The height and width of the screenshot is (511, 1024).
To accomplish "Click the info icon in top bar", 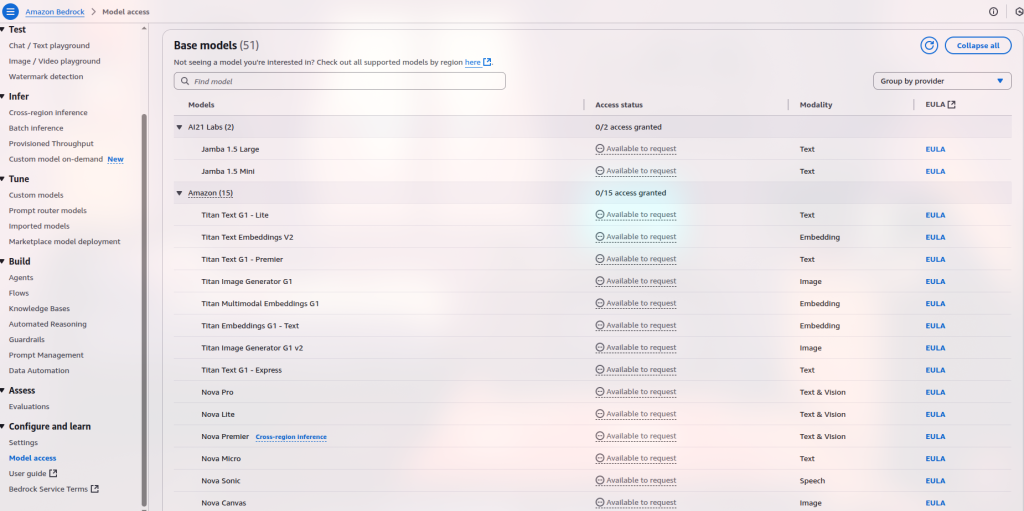I will [x=993, y=12].
